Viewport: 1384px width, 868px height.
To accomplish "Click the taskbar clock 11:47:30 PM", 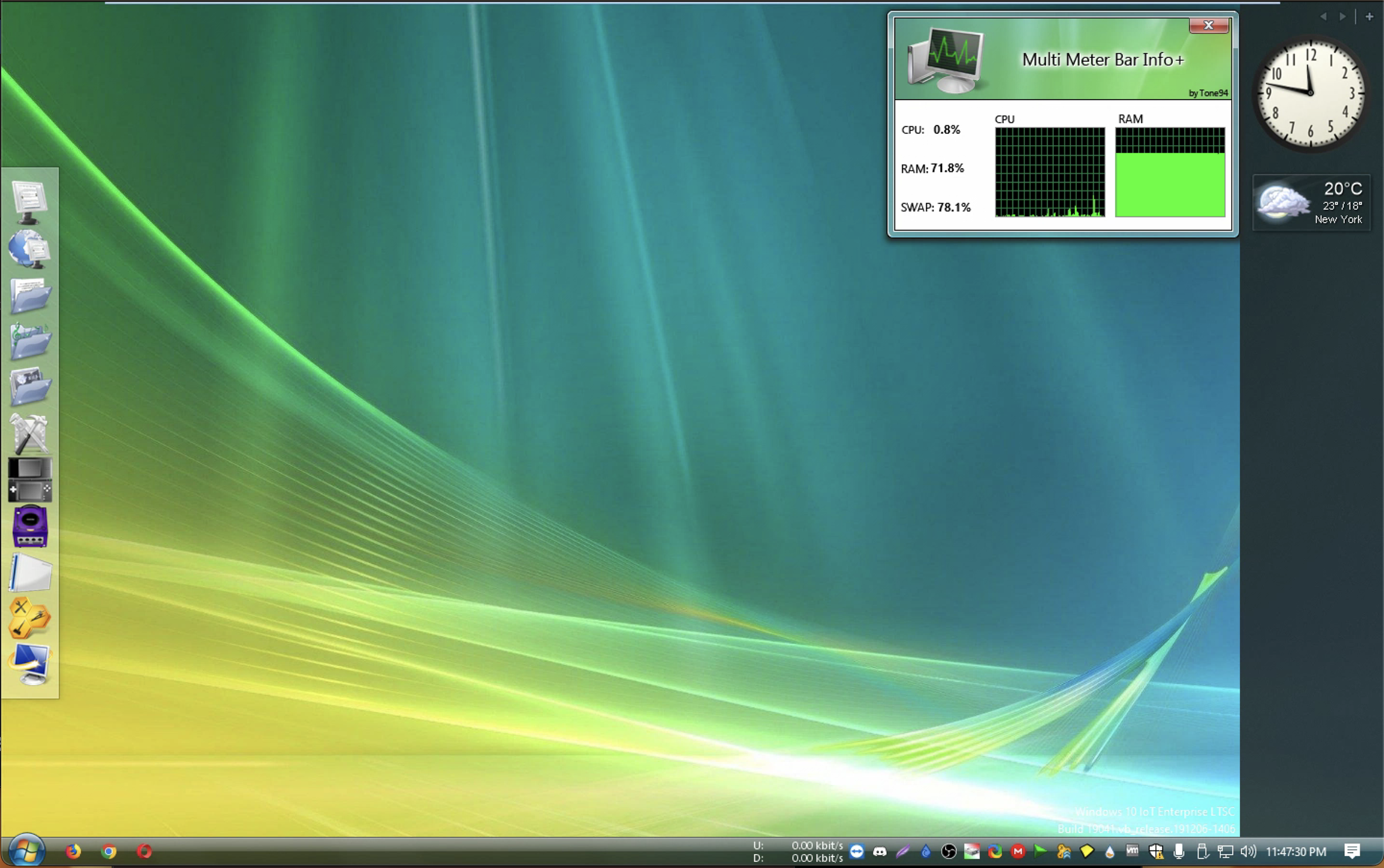I will coord(1296,852).
